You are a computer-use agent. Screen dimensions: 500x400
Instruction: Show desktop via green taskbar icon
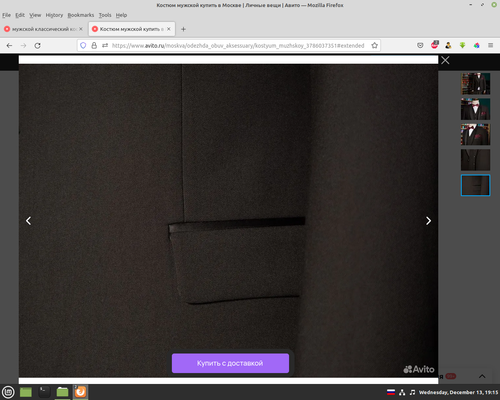coord(26,392)
